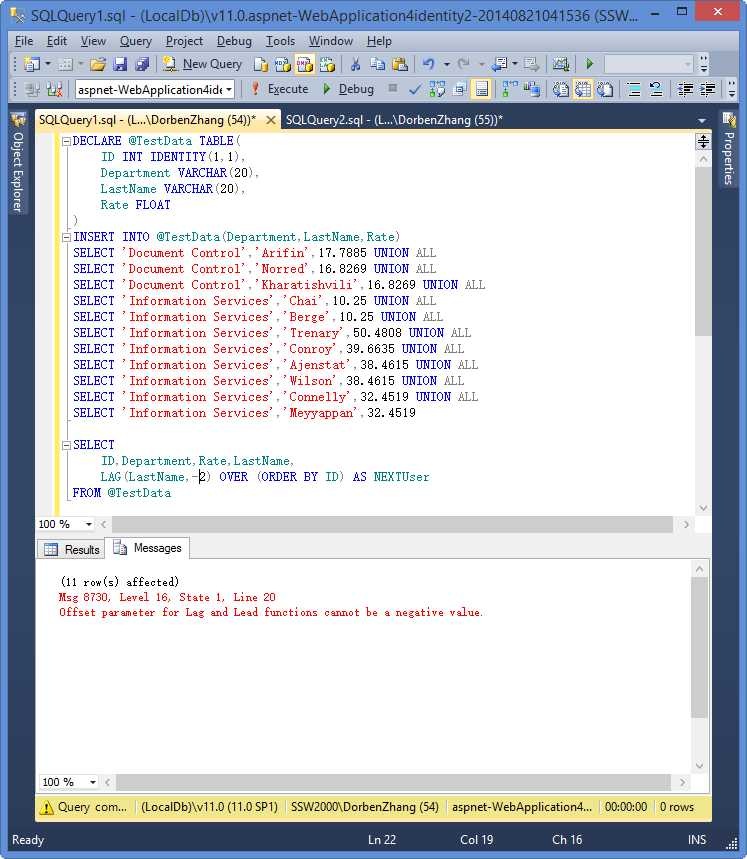Image resolution: width=747 pixels, height=859 pixels.
Task: Open the database selector combo box
Action: click(x=155, y=89)
